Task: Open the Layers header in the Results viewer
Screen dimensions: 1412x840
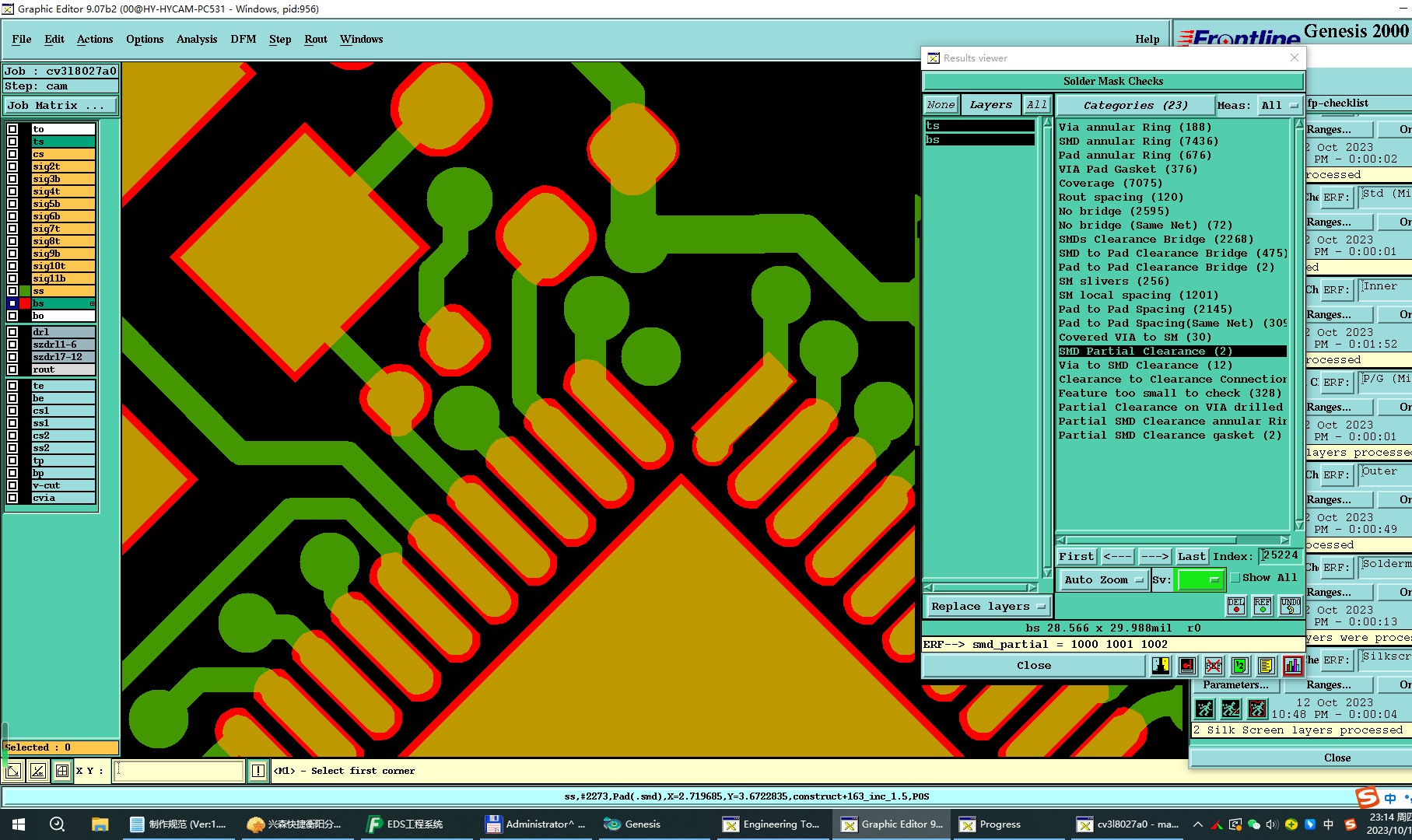Action: click(x=991, y=105)
